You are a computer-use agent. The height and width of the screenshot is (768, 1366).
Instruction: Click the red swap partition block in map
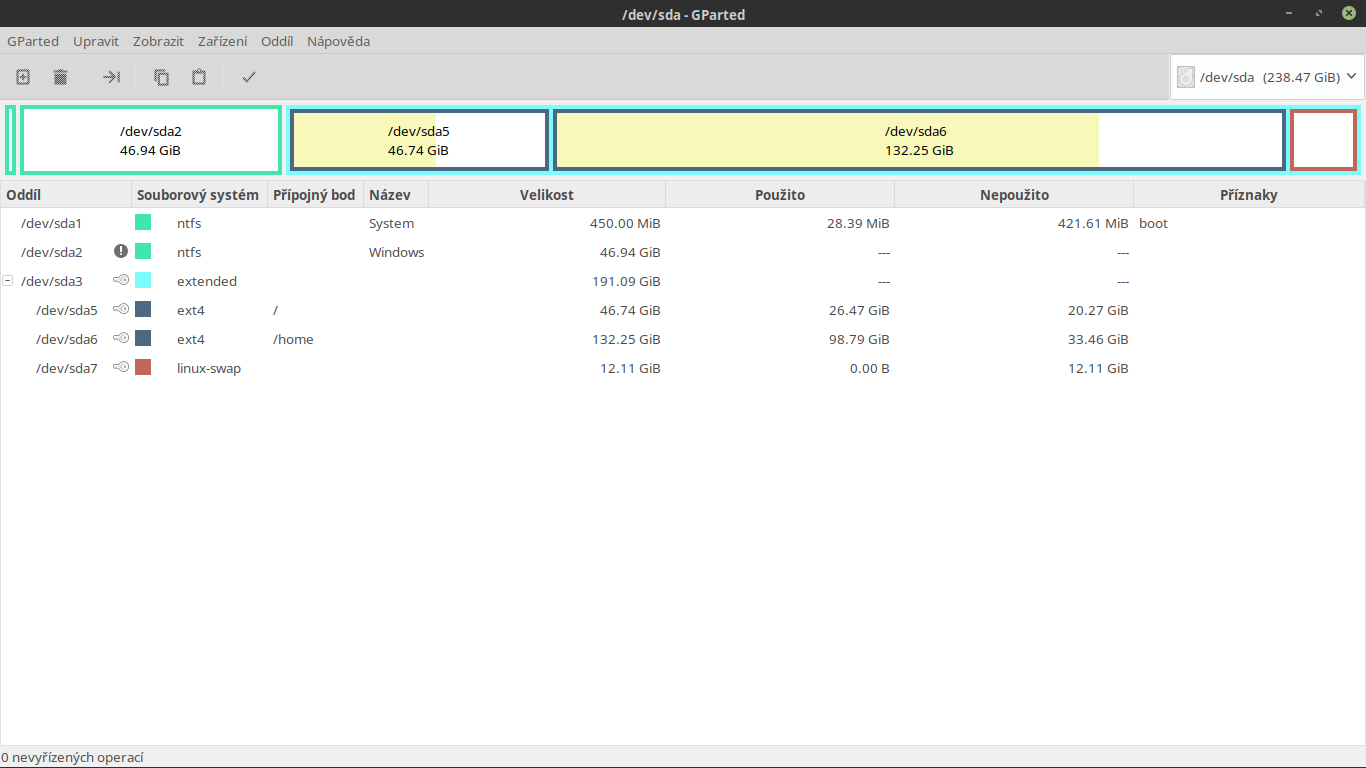coord(1323,141)
